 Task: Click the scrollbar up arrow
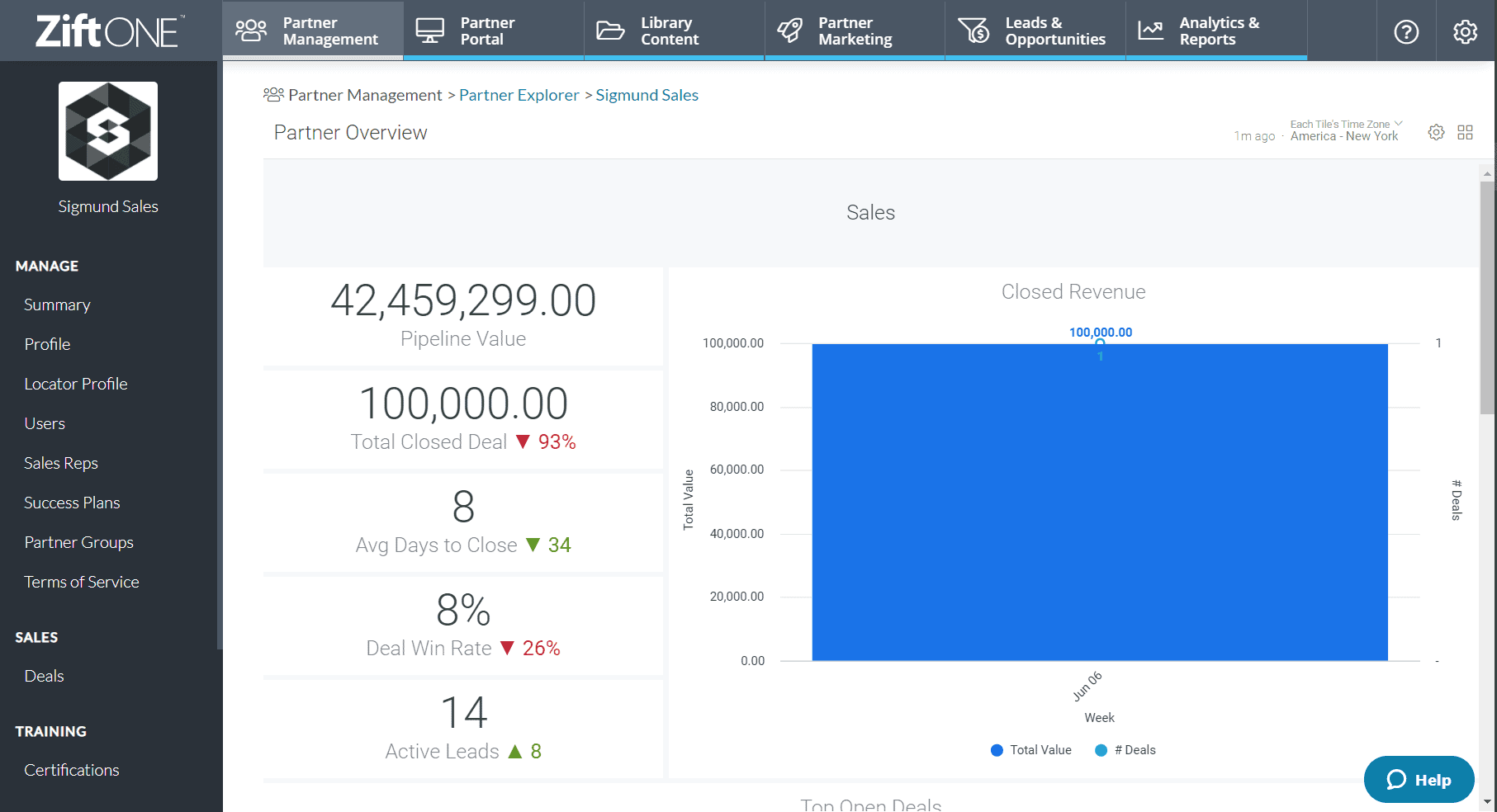[1487, 174]
